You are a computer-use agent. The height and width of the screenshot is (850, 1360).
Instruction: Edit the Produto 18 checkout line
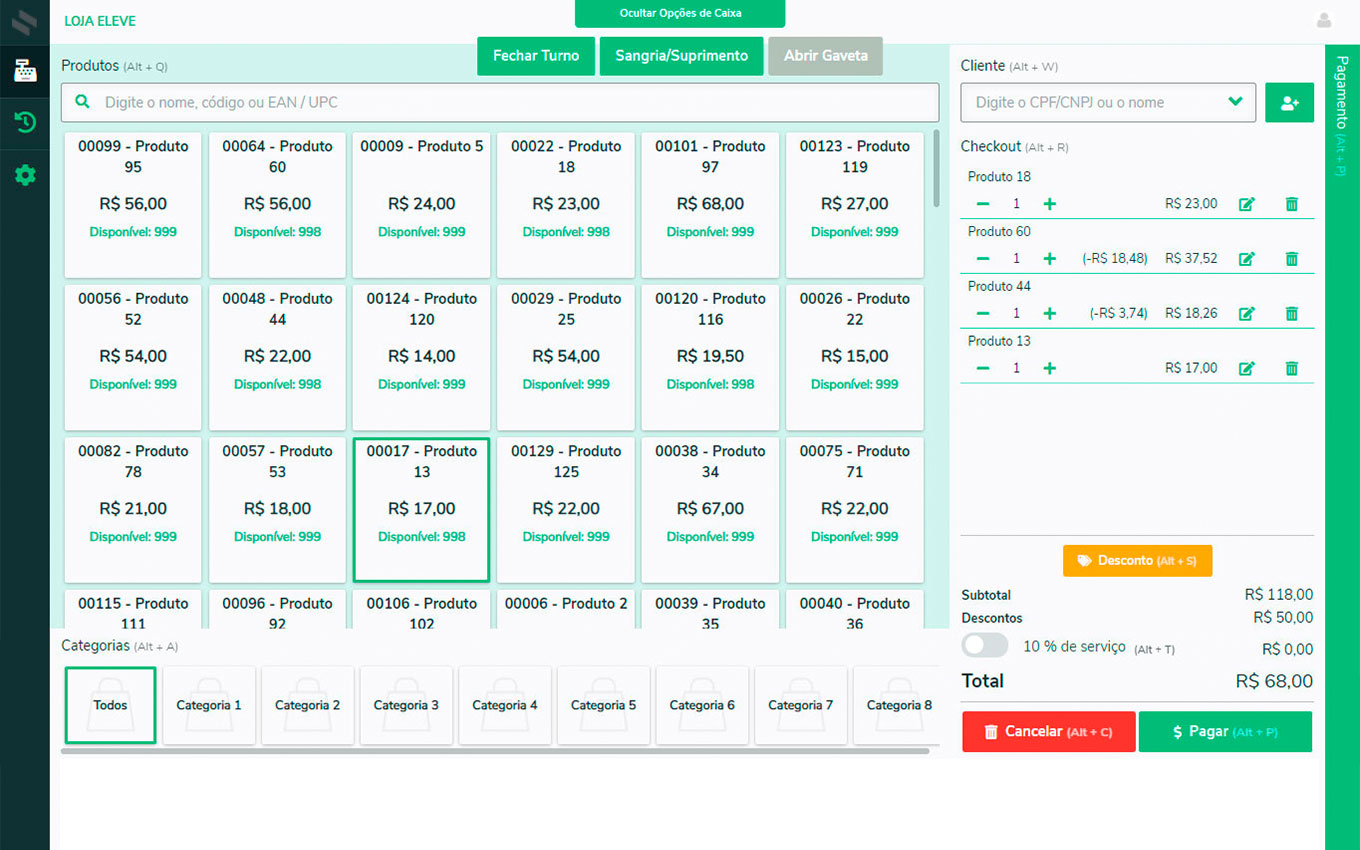click(x=1246, y=204)
